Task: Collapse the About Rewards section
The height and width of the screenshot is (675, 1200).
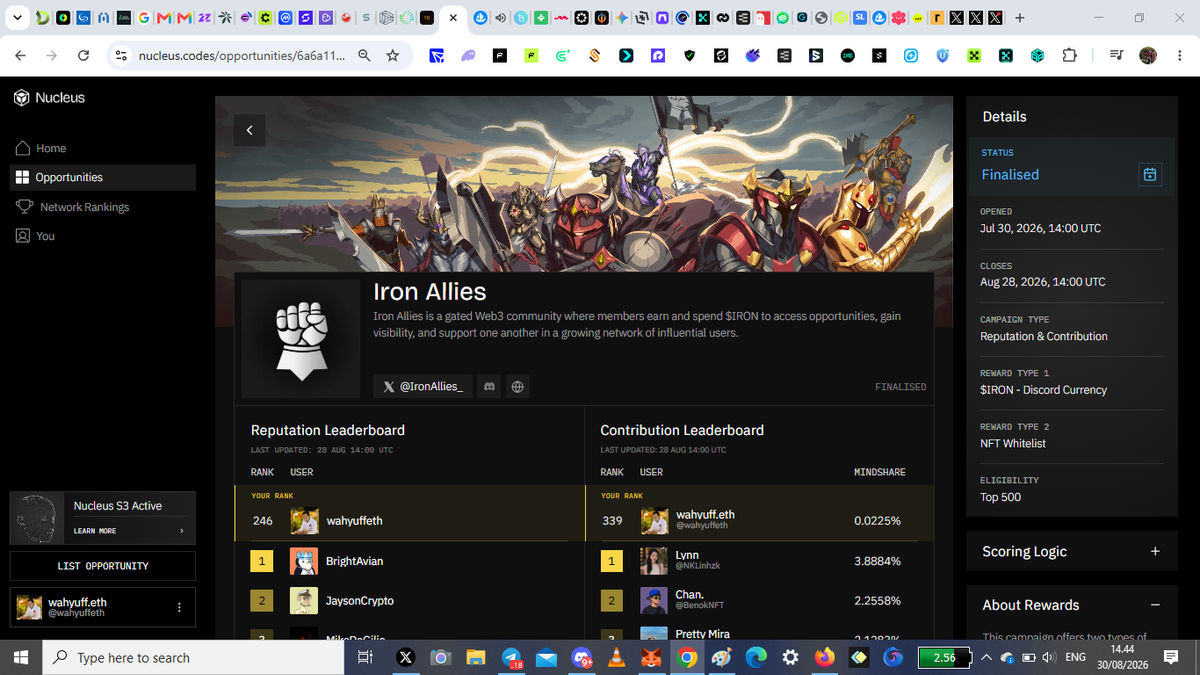Action: coord(1155,605)
